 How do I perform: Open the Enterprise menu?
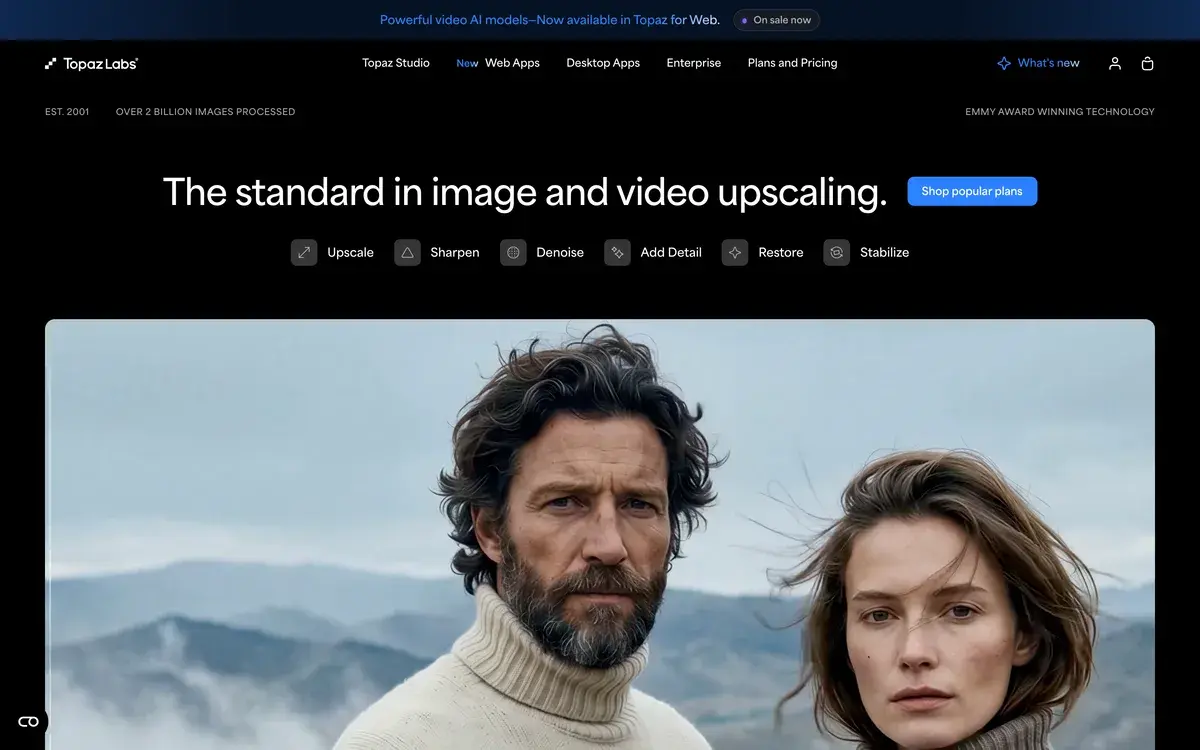click(x=694, y=63)
